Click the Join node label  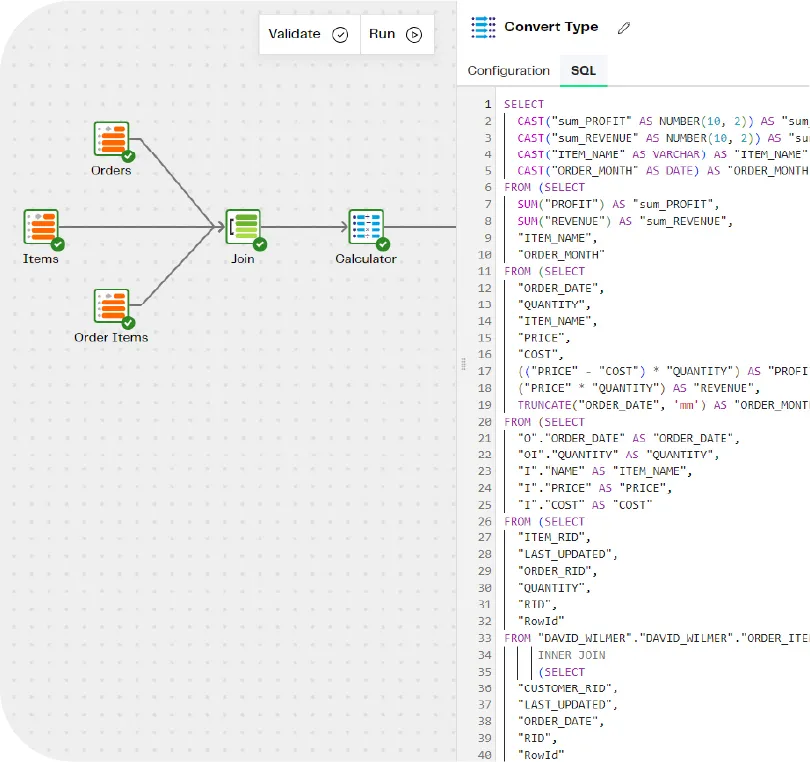coord(243,259)
